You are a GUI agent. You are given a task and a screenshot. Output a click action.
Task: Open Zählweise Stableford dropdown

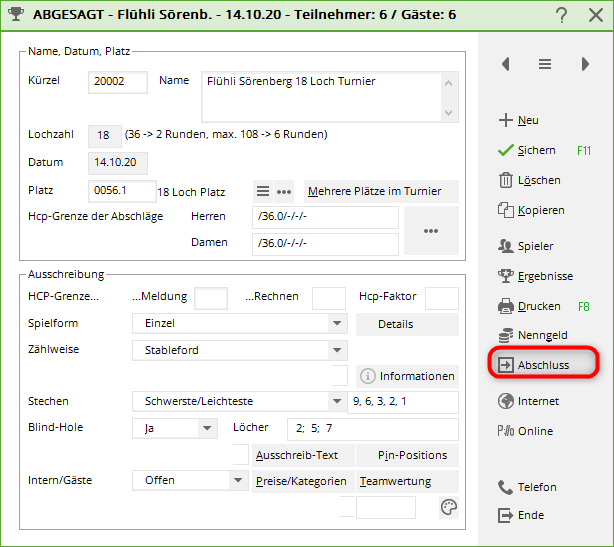click(337, 350)
